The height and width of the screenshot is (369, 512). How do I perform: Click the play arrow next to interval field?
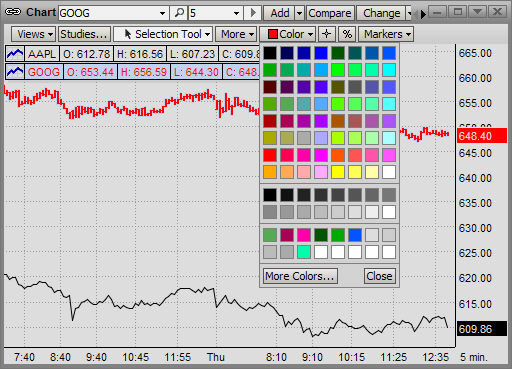(x=253, y=13)
